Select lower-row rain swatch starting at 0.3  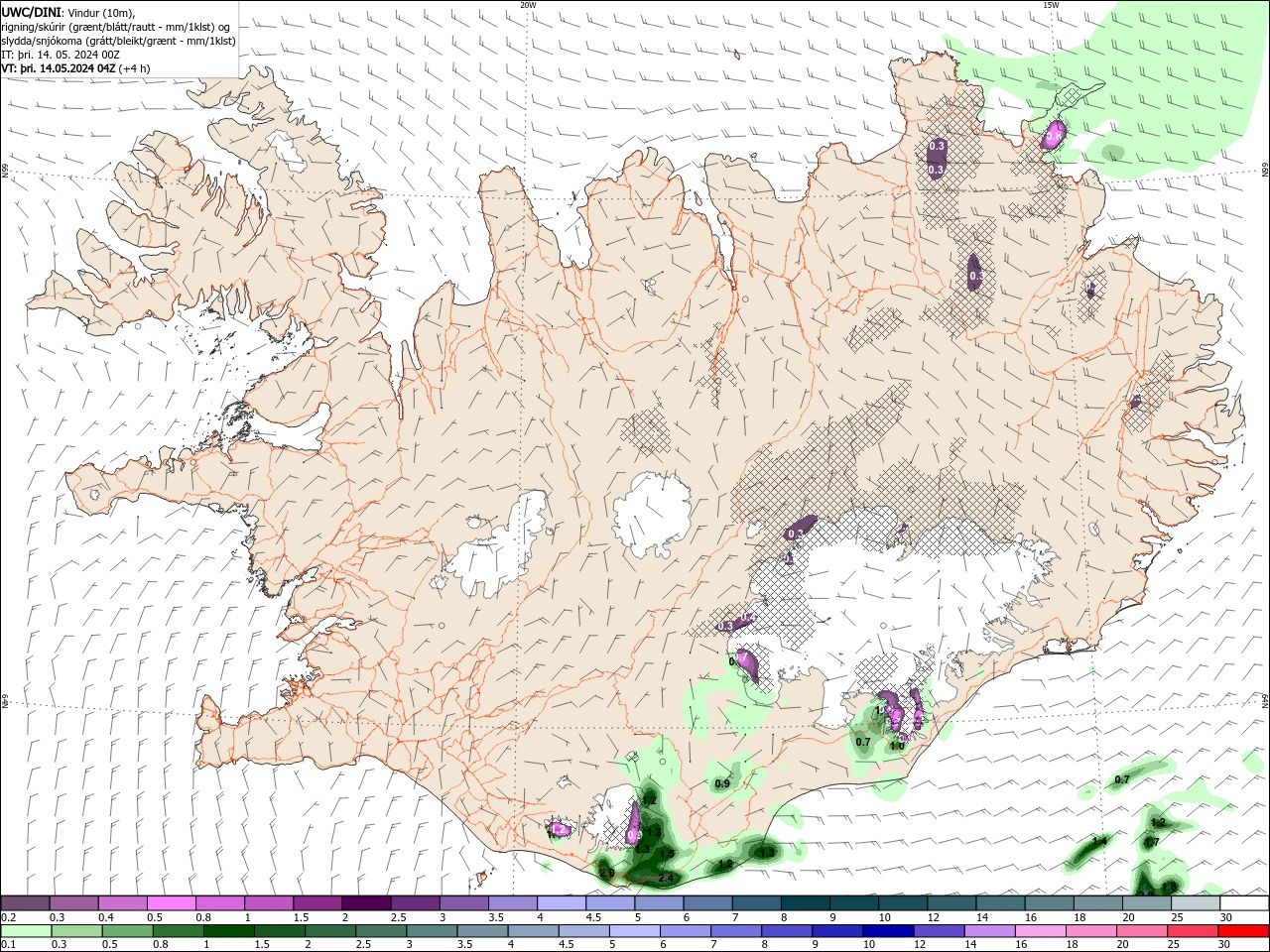76,931
